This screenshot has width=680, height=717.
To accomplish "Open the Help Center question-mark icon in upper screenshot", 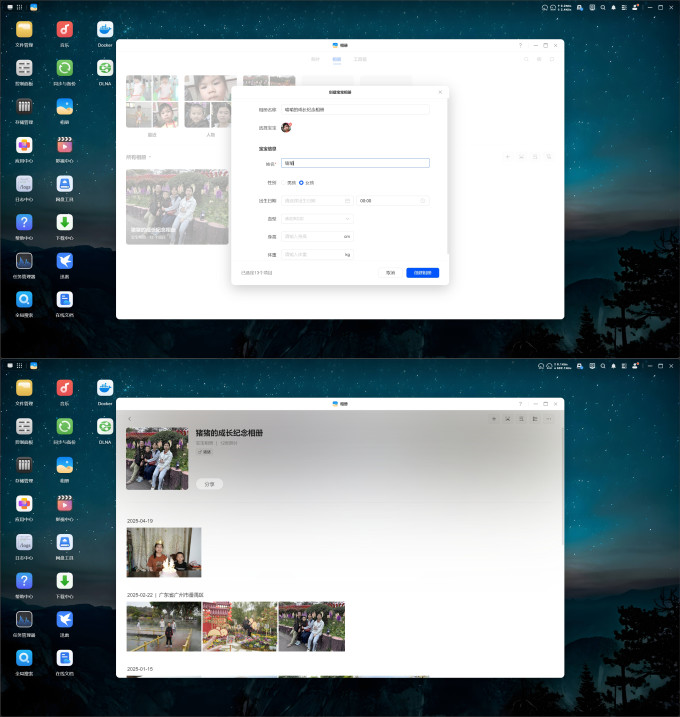I will tap(24, 223).
